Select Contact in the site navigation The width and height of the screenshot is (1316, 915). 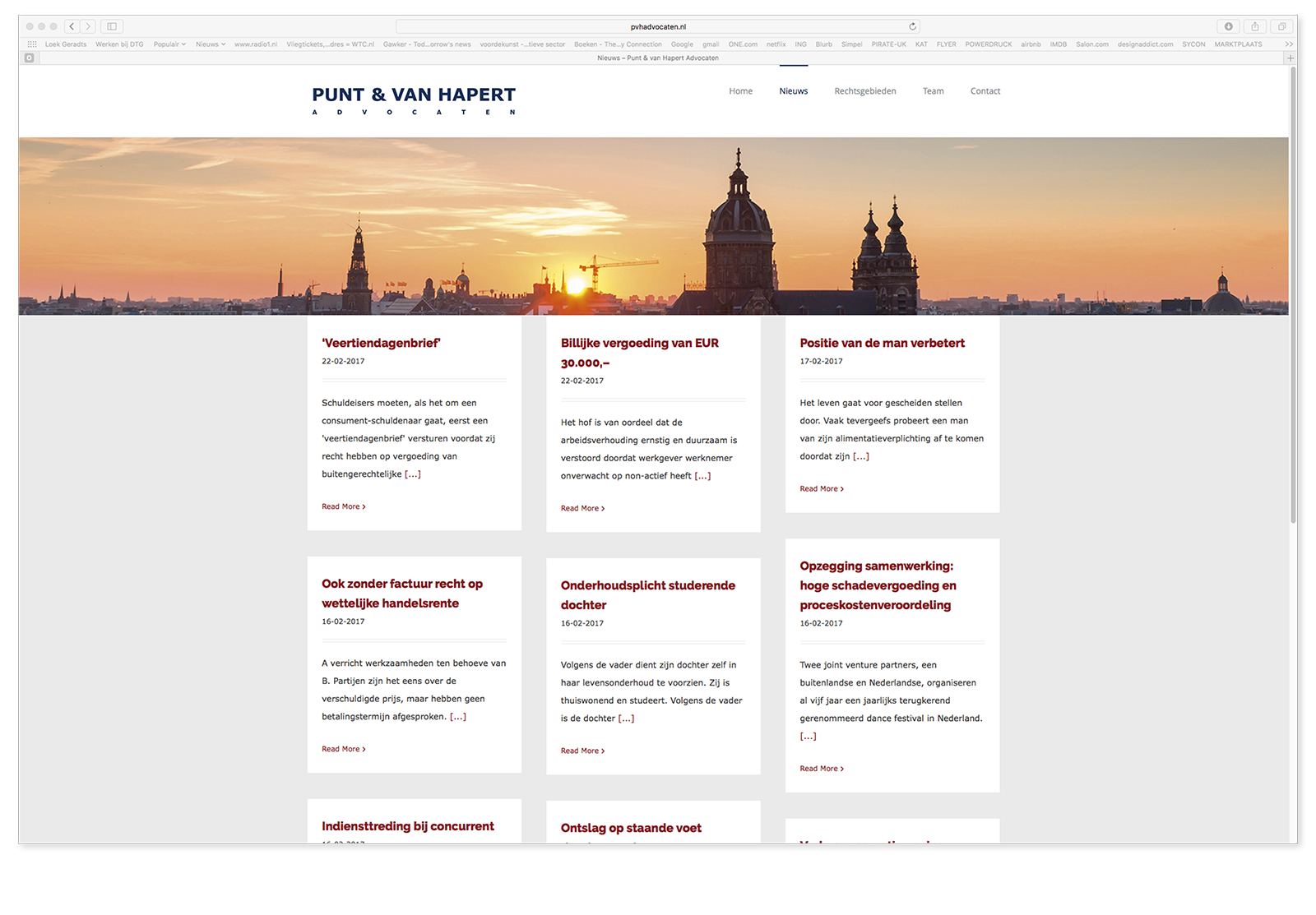click(x=985, y=91)
